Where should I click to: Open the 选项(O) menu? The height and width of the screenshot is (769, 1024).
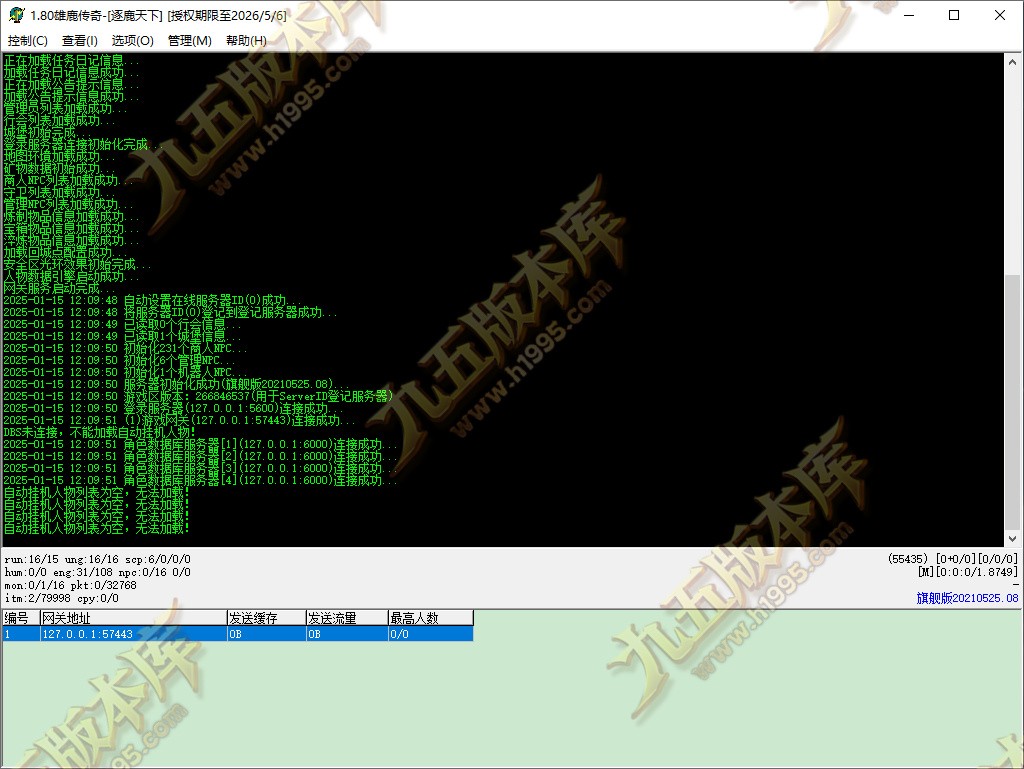(133, 40)
